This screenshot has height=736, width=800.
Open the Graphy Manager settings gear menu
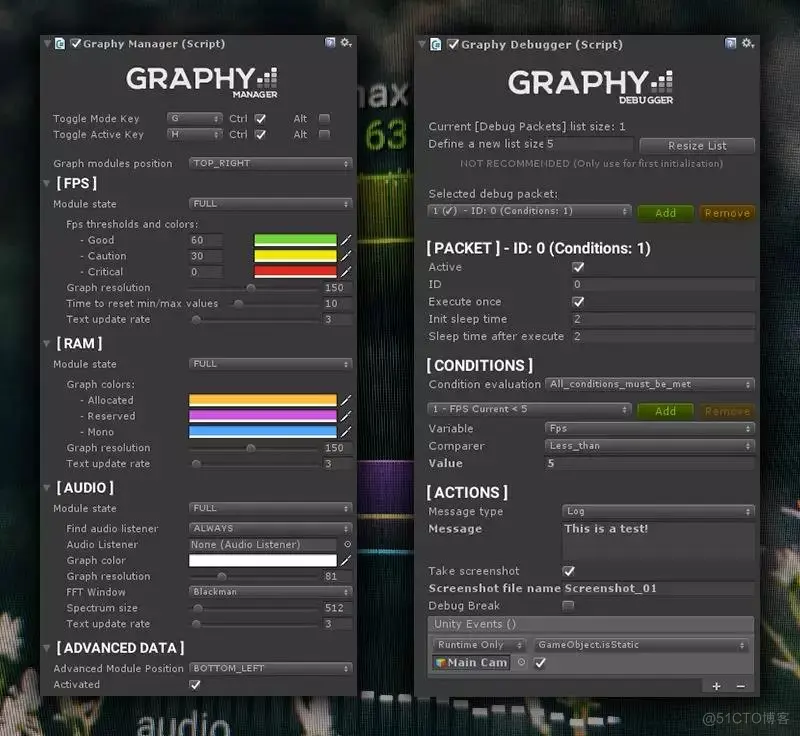point(346,43)
